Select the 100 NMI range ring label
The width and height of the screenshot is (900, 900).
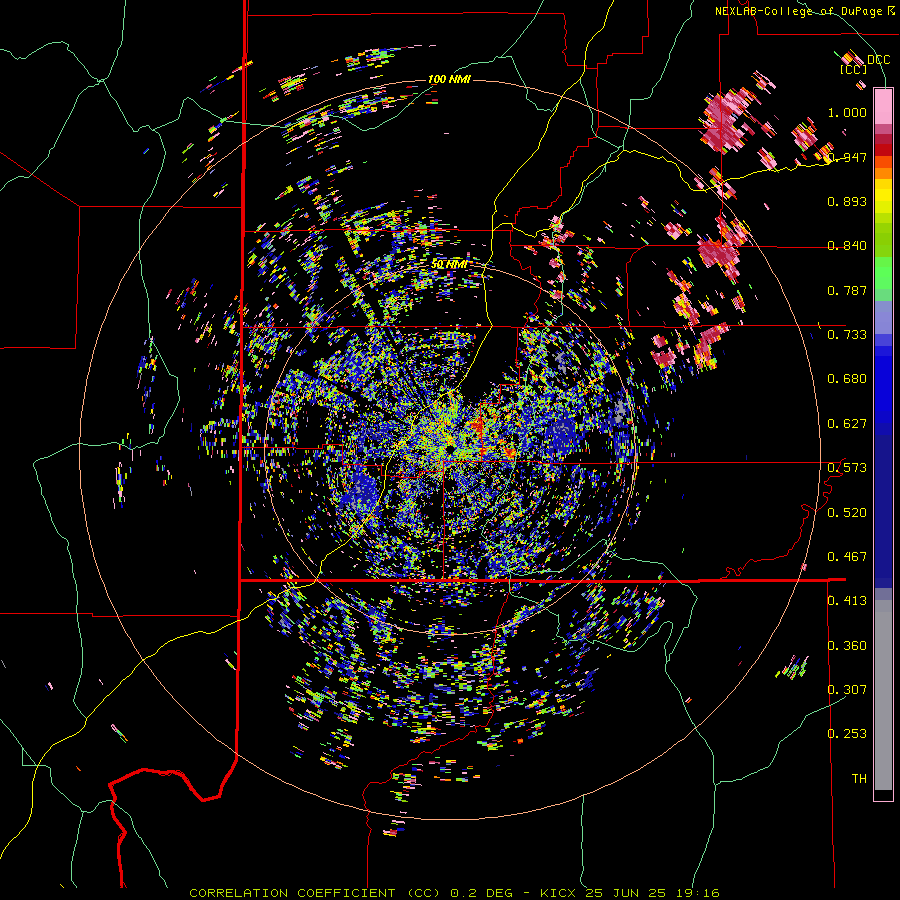click(449, 79)
